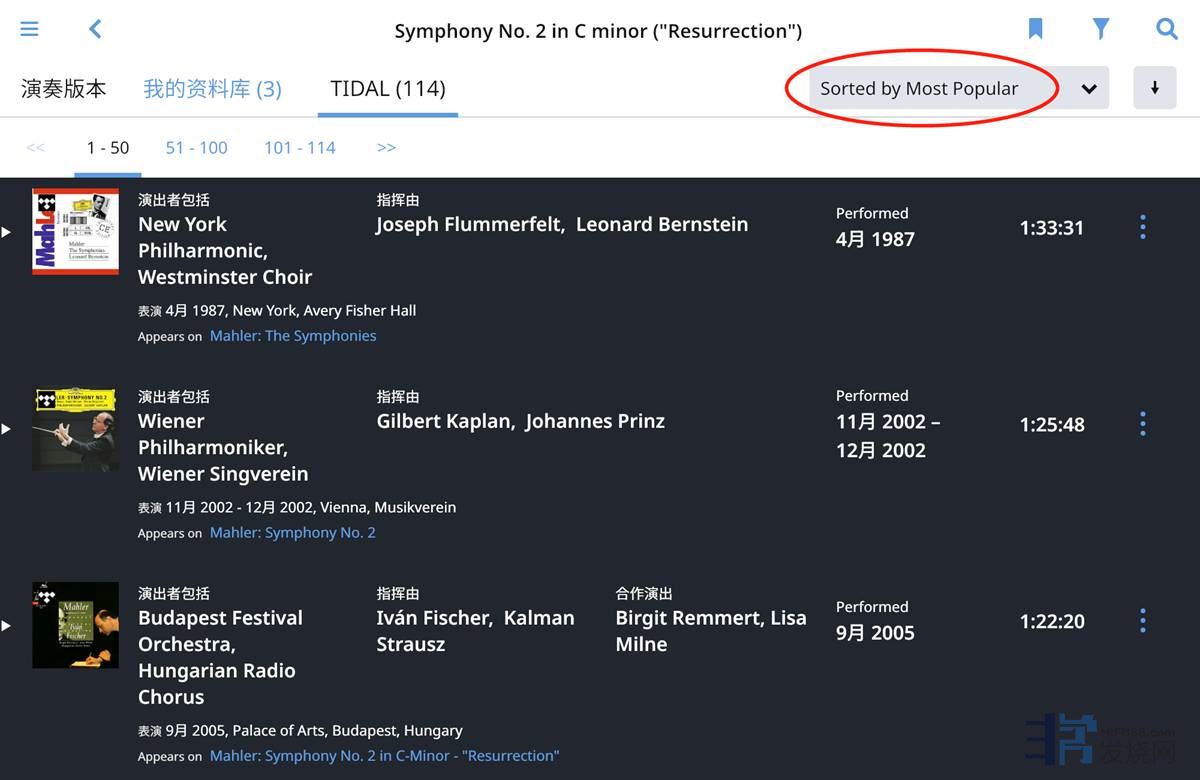1200x780 pixels.
Task: Select the TIDAL (114) tab
Action: click(x=388, y=89)
